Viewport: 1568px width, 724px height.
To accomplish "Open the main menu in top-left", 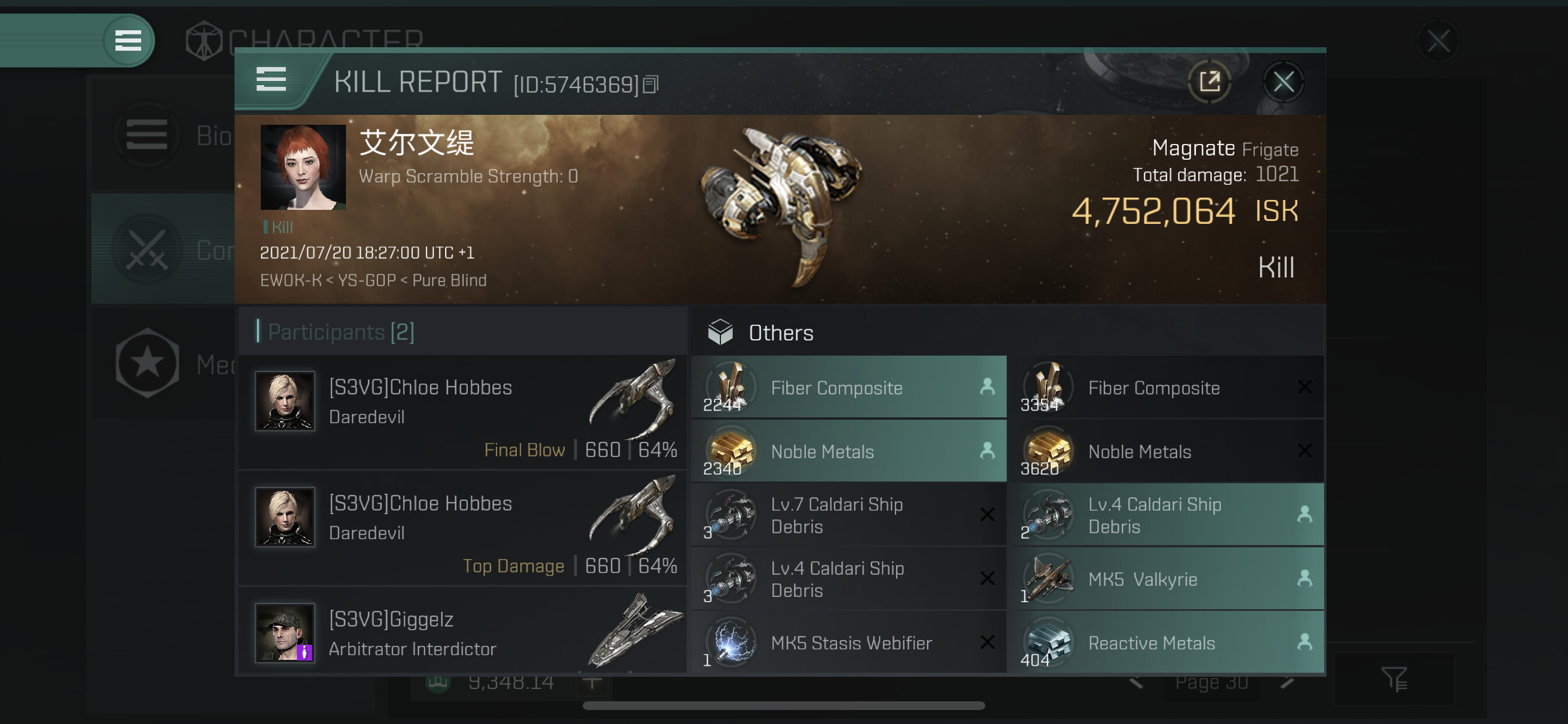I will (x=128, y=41).
